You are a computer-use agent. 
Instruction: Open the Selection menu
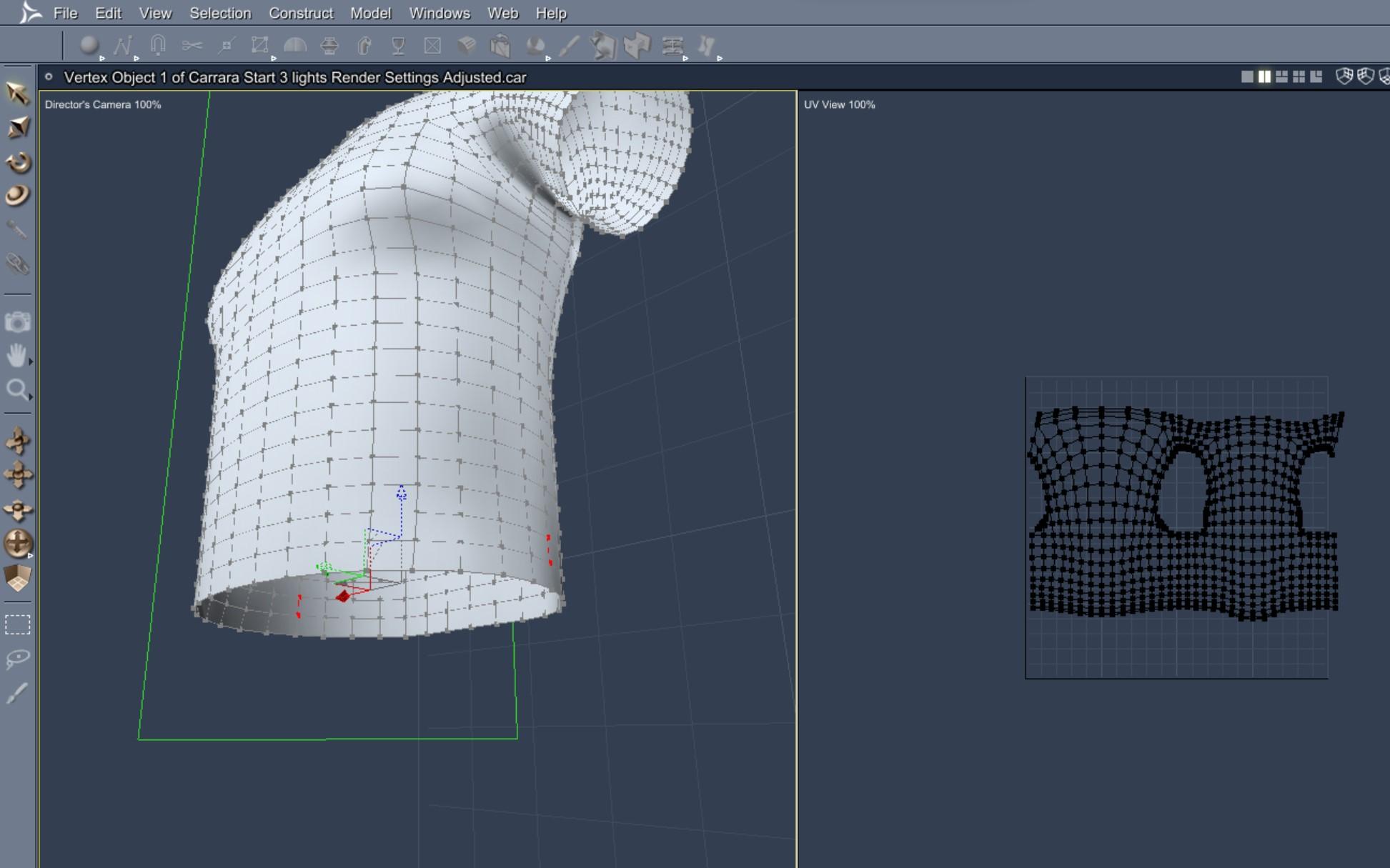click(220, 13)
